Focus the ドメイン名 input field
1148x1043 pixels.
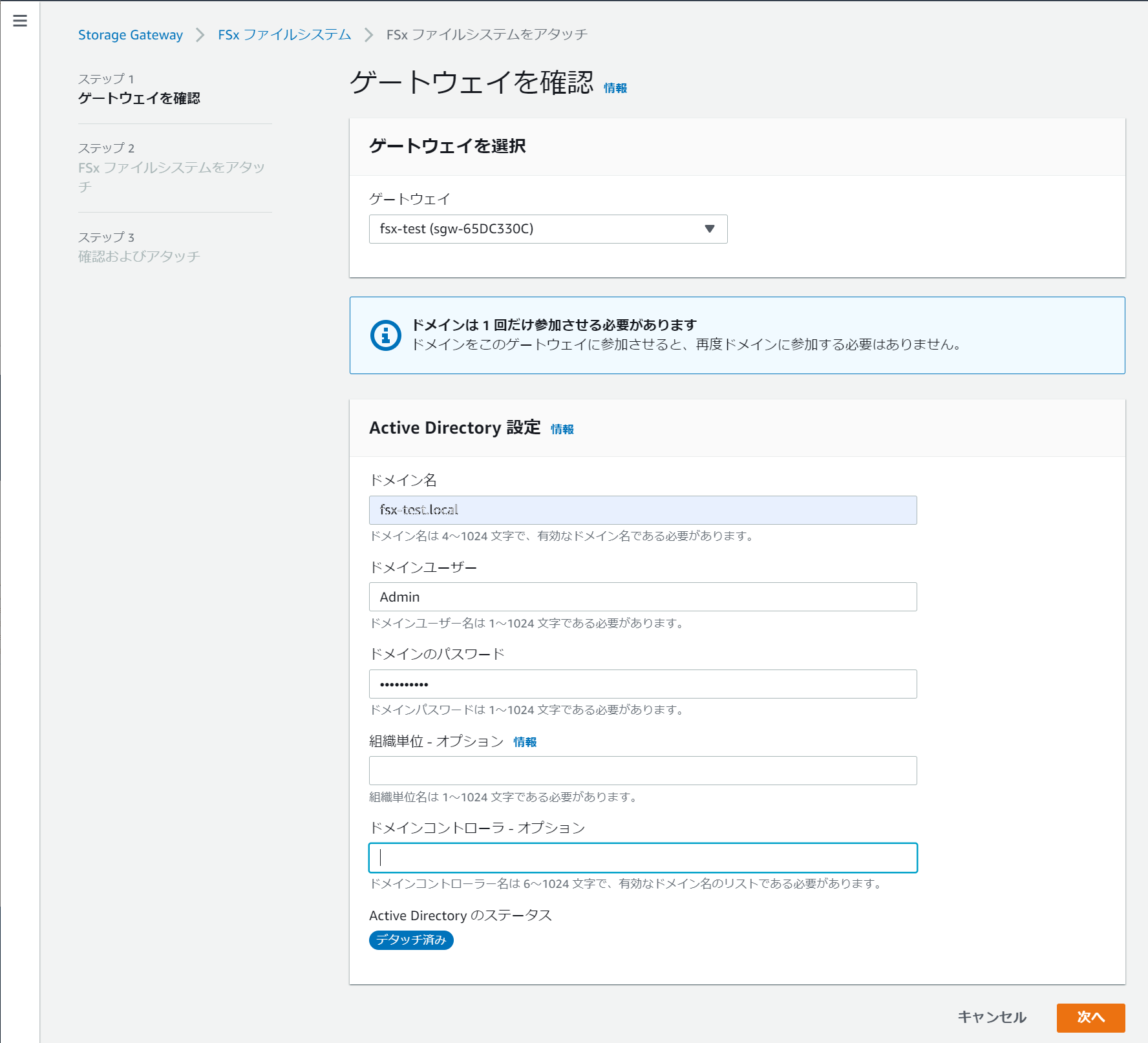643,510
